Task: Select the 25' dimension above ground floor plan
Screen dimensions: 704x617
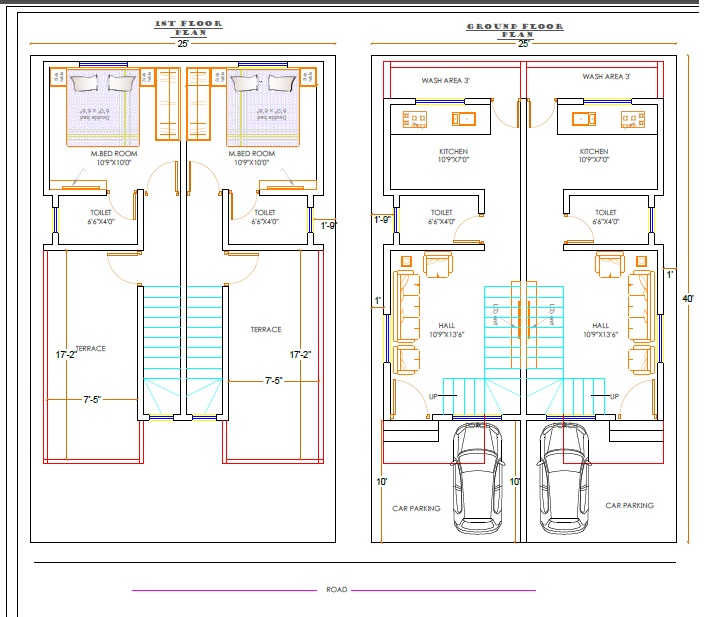Action: (x=524, y=44)
